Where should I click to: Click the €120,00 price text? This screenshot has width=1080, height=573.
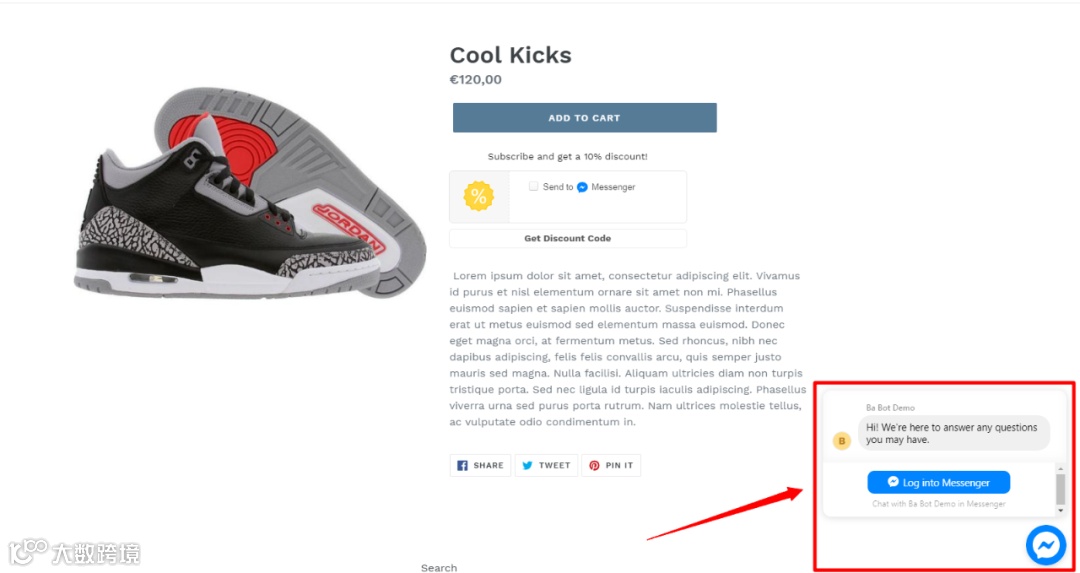click(x=476, y=80)
